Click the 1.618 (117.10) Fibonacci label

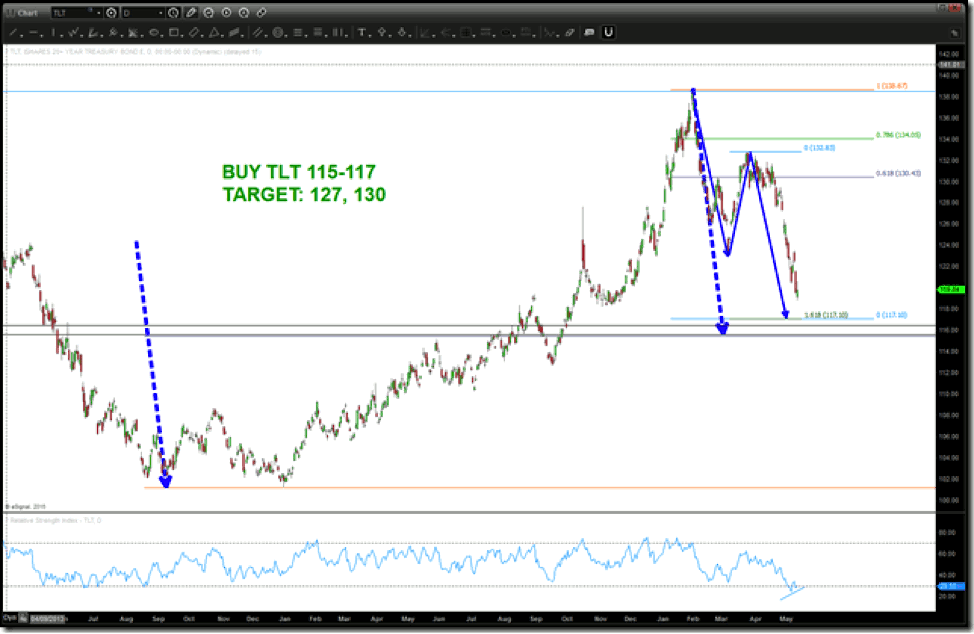click(x=826, y=315)
